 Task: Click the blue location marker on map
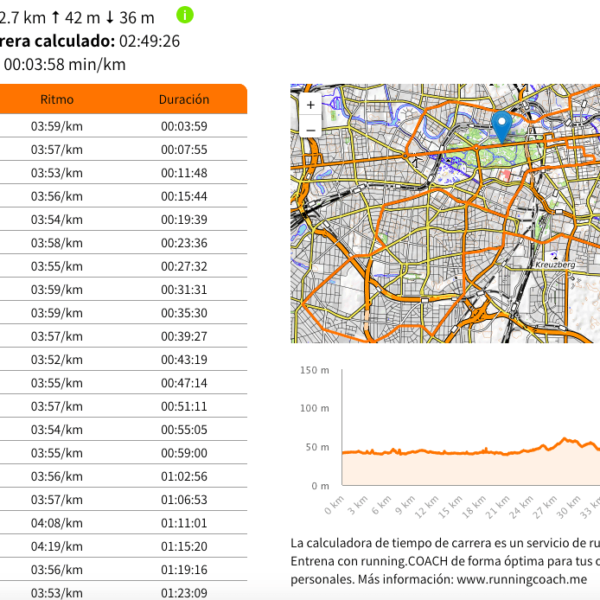coord(502,127)
